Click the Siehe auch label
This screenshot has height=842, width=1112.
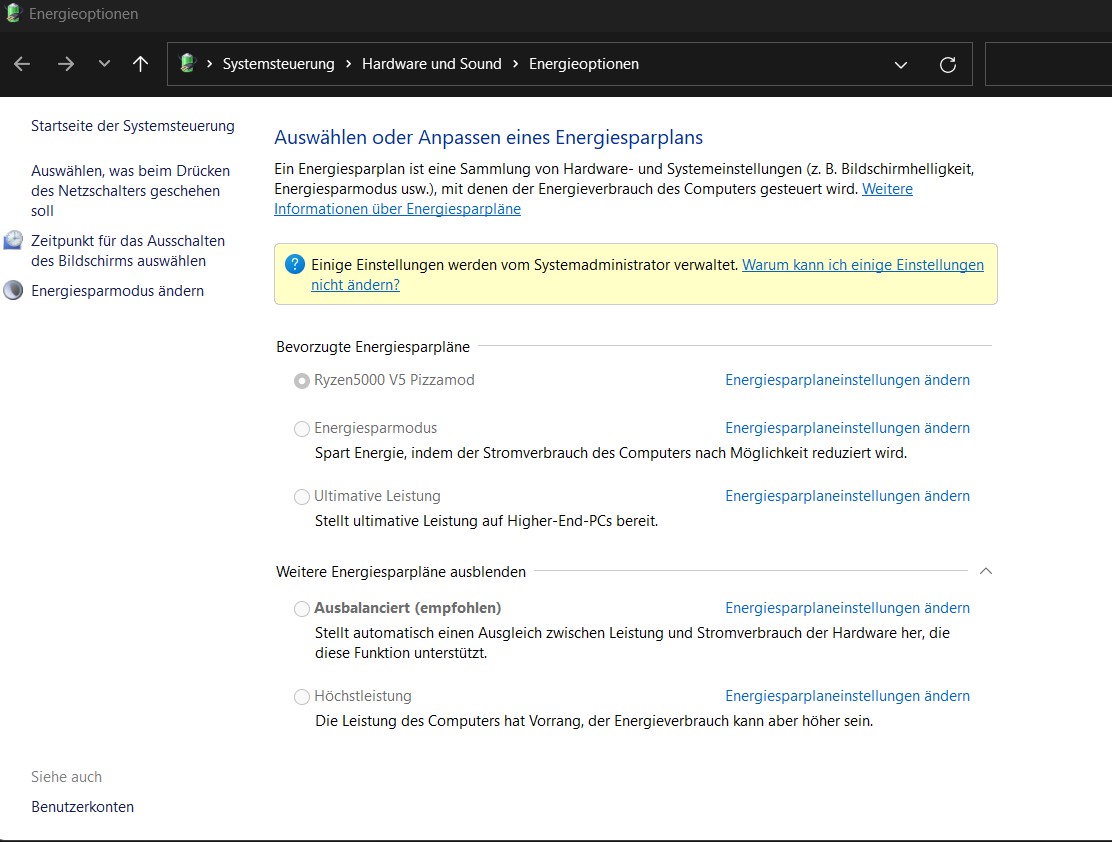coord(67,777)
